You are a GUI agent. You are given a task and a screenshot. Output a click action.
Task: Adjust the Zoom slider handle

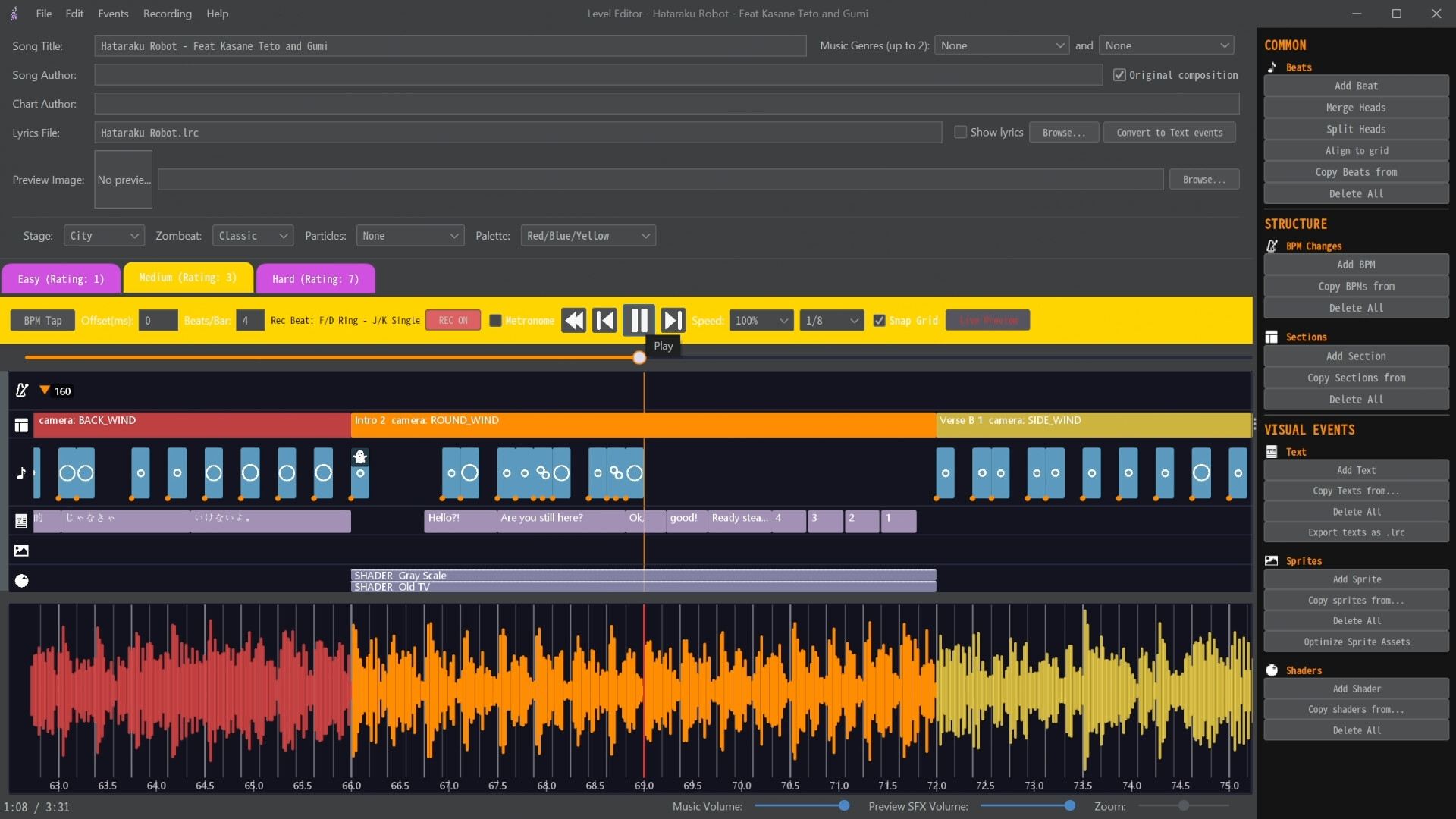coord(1183,805)
